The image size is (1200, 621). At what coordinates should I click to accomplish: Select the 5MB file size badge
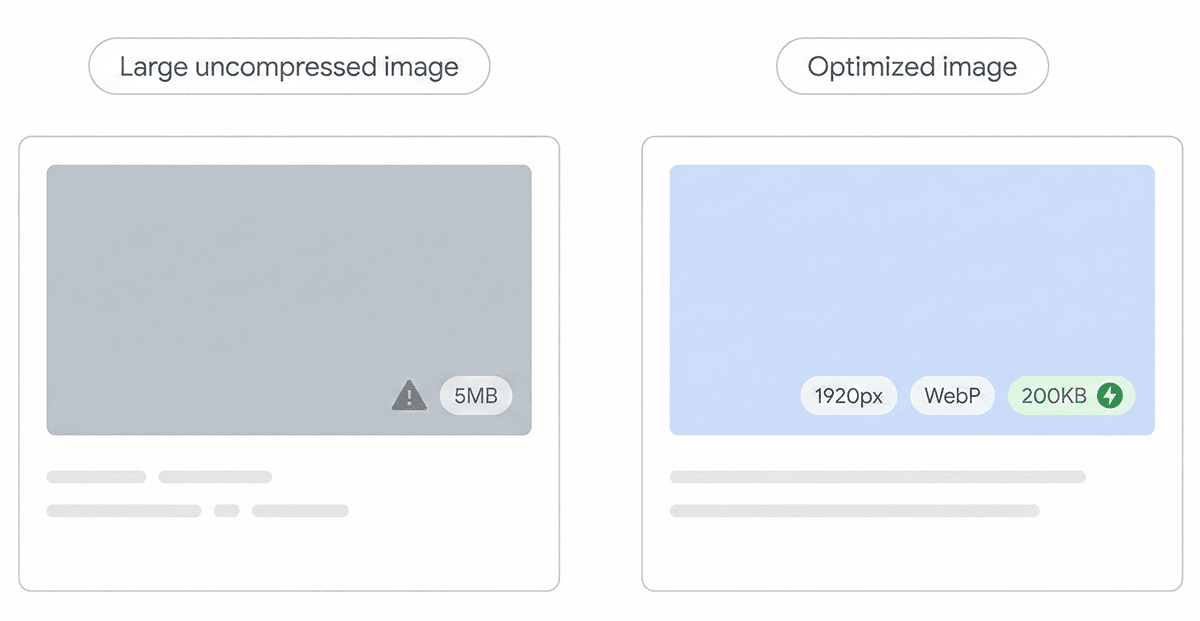[476, 396]
